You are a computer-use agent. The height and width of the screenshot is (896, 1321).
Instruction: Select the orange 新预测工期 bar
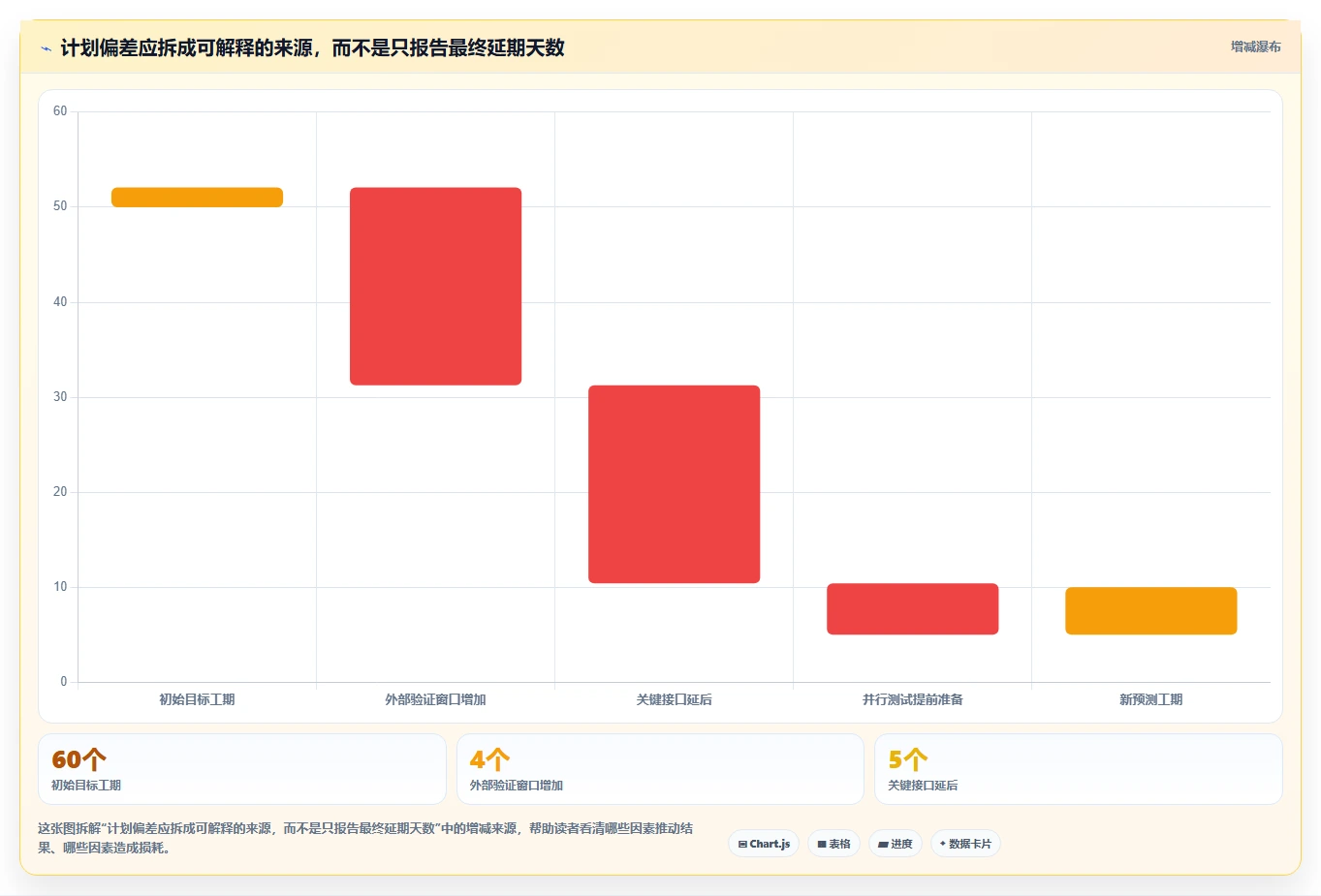pyautogui.click(x=1150, y=611)
